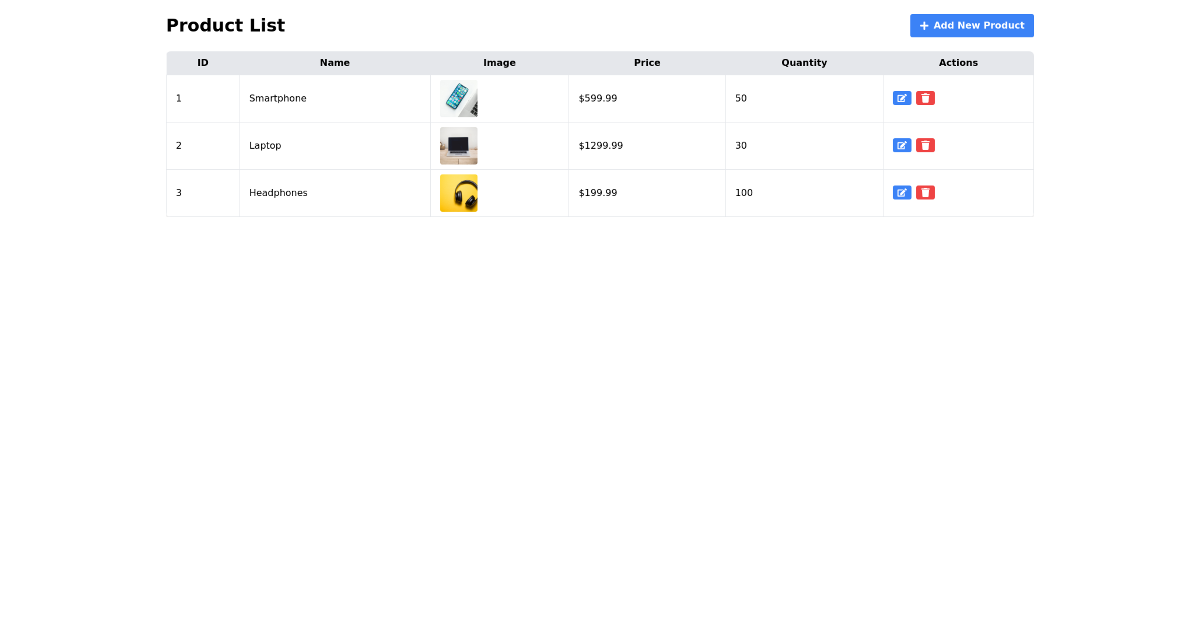Click the Actions column header

pos(958,62)
